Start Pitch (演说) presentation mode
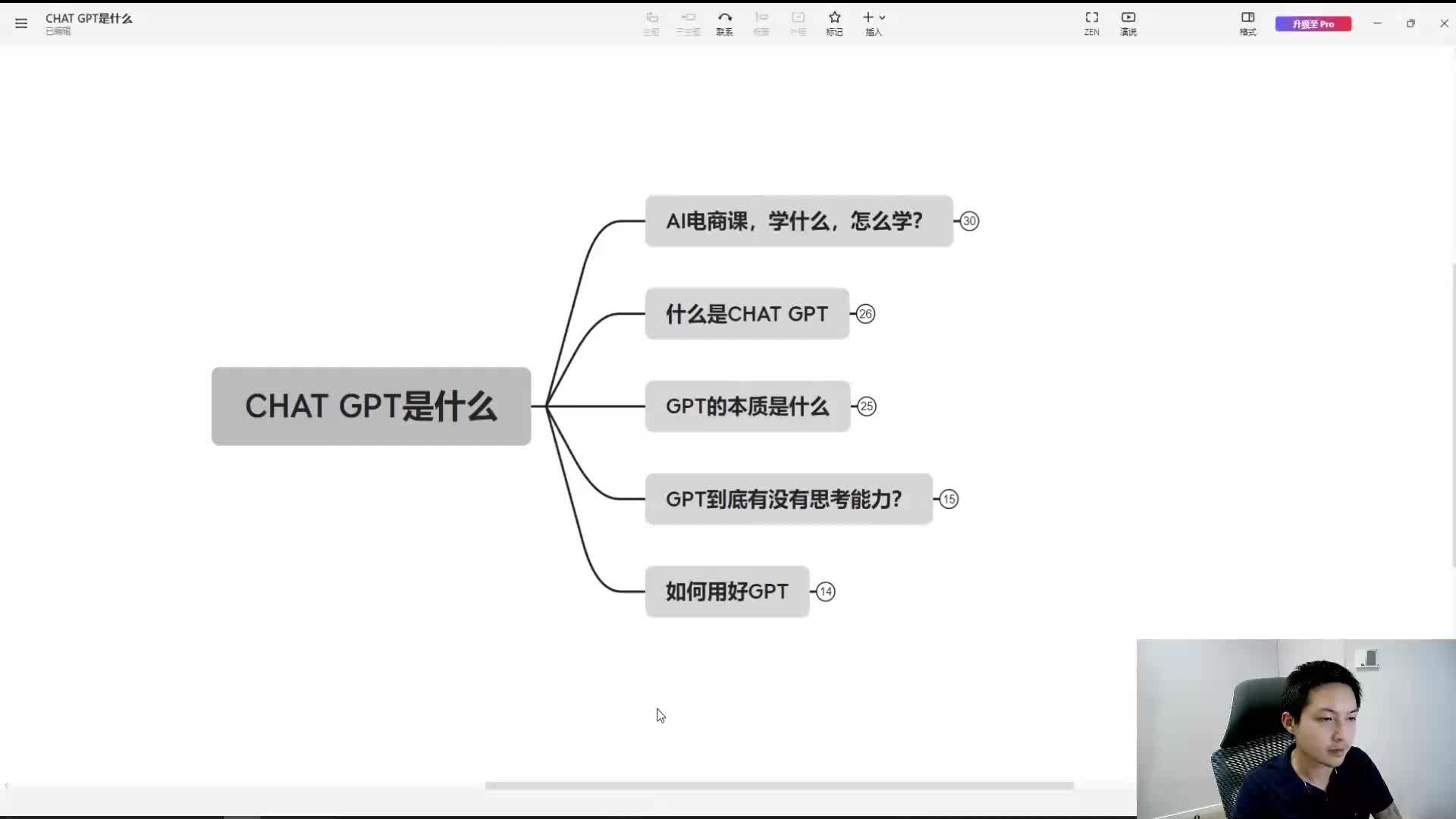Screen dimensions: 1456x819 point(1128,24)
